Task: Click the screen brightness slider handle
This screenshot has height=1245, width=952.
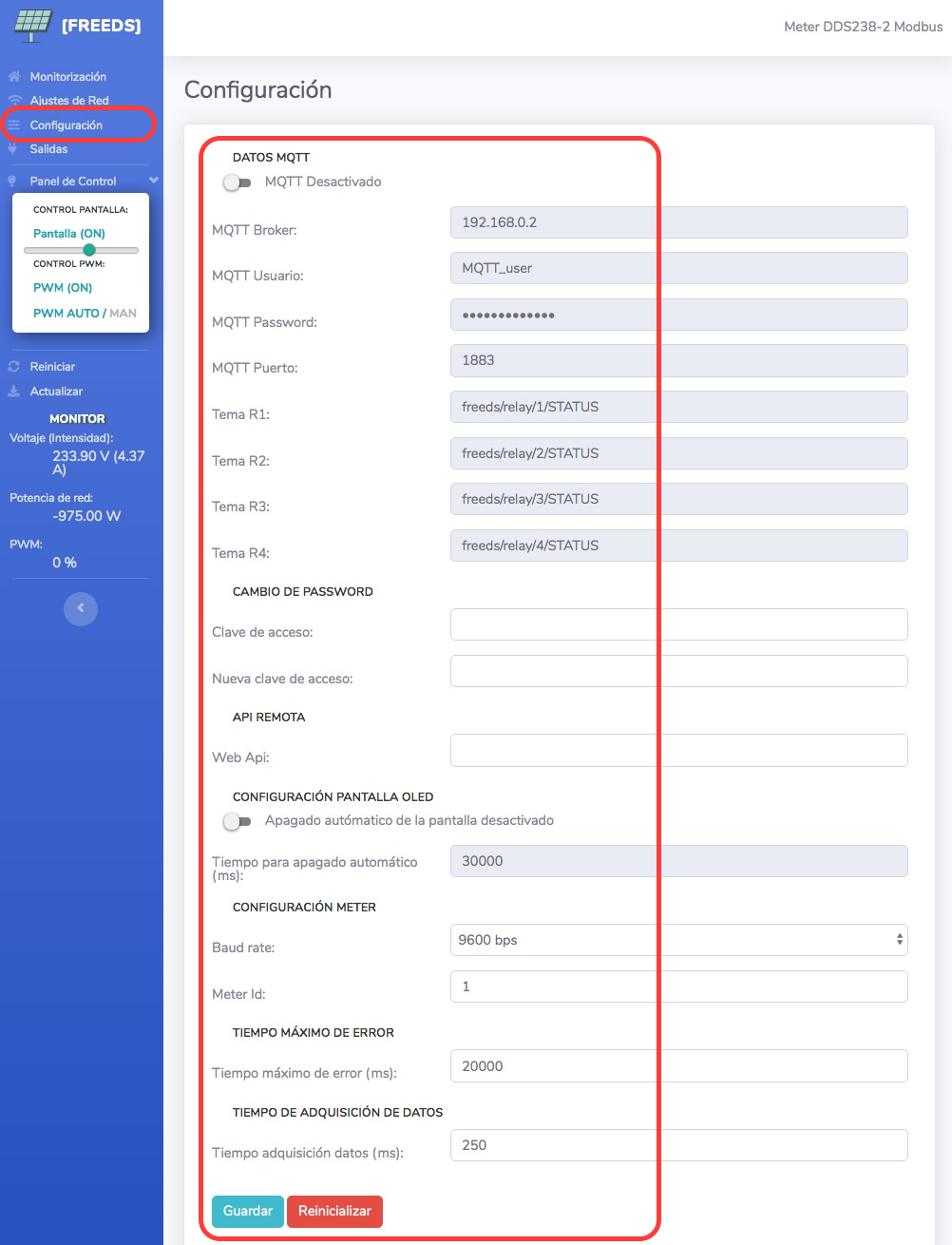Action: [89, 250]
